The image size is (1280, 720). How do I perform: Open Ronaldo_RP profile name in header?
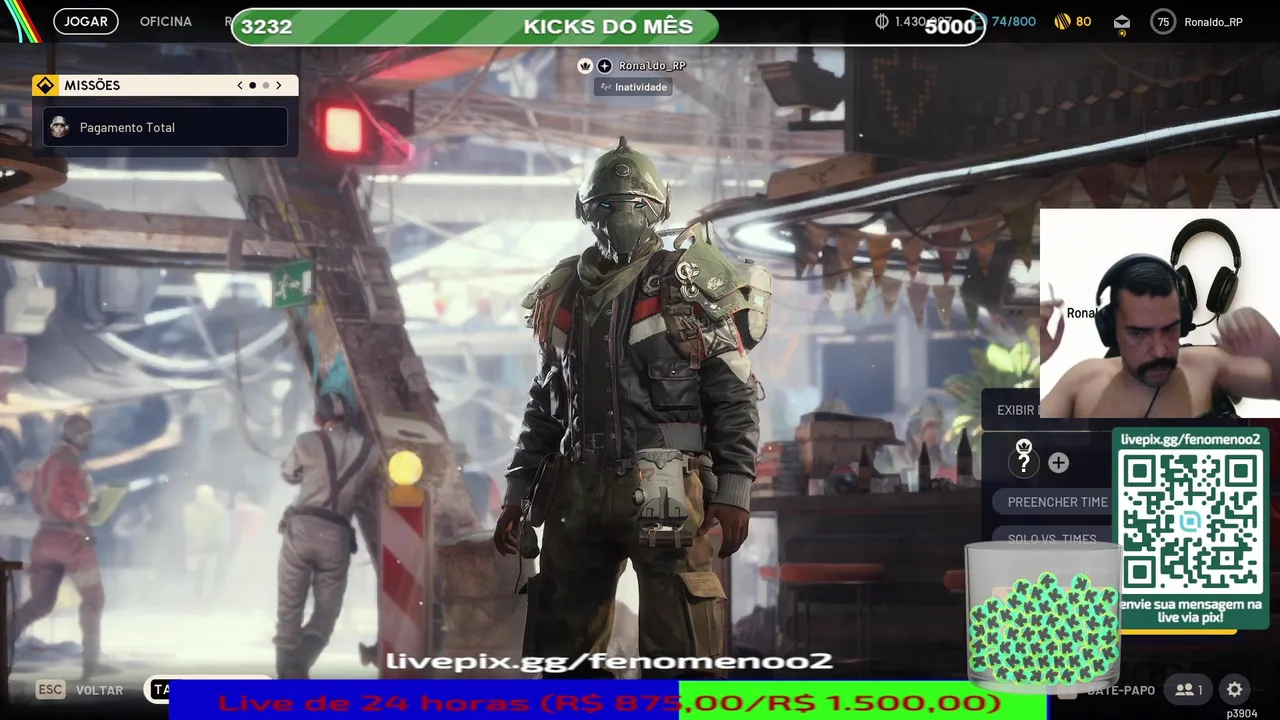(x=1213, y=22)
